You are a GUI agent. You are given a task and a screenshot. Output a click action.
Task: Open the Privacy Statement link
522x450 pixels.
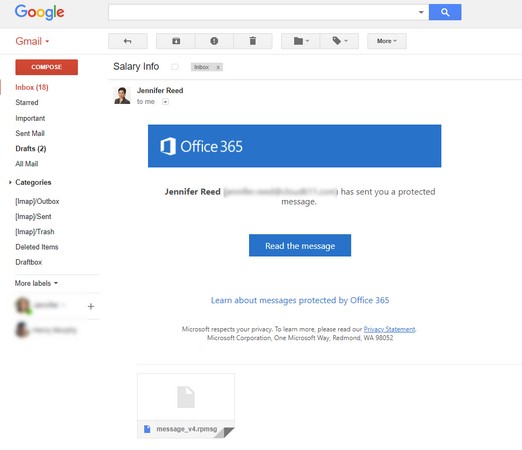coord(389,329)
